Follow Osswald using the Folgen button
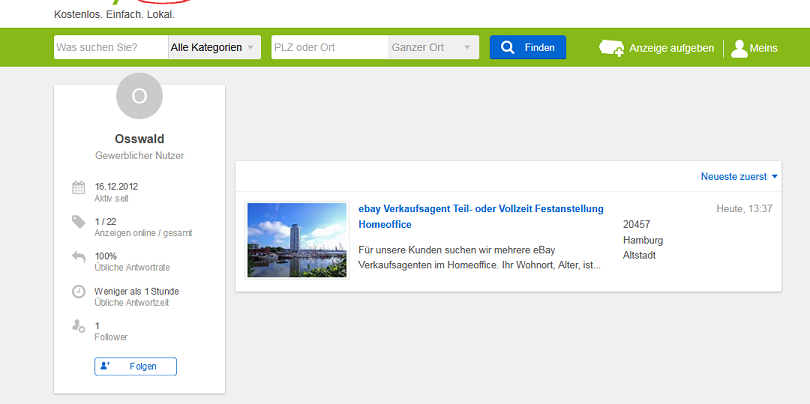This screenshot has height=404, width=810. pyautogui.click(x=135, y=366)
